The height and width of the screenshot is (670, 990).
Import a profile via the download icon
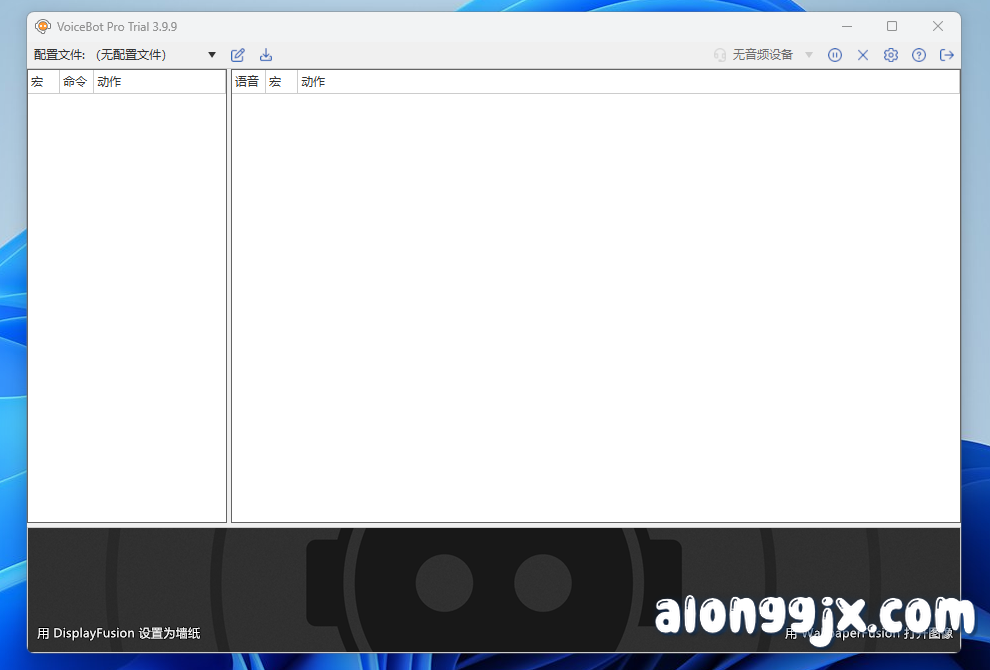[x=265, y=55]
